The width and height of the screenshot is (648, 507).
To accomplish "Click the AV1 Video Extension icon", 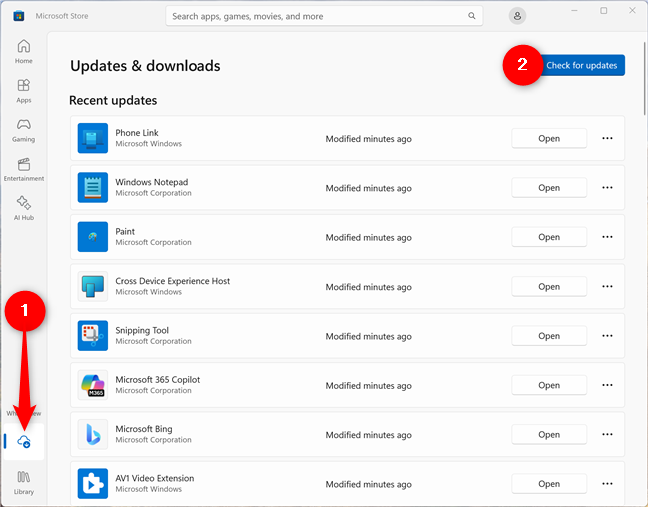I will pyautogui.click(x=93, y=483).
